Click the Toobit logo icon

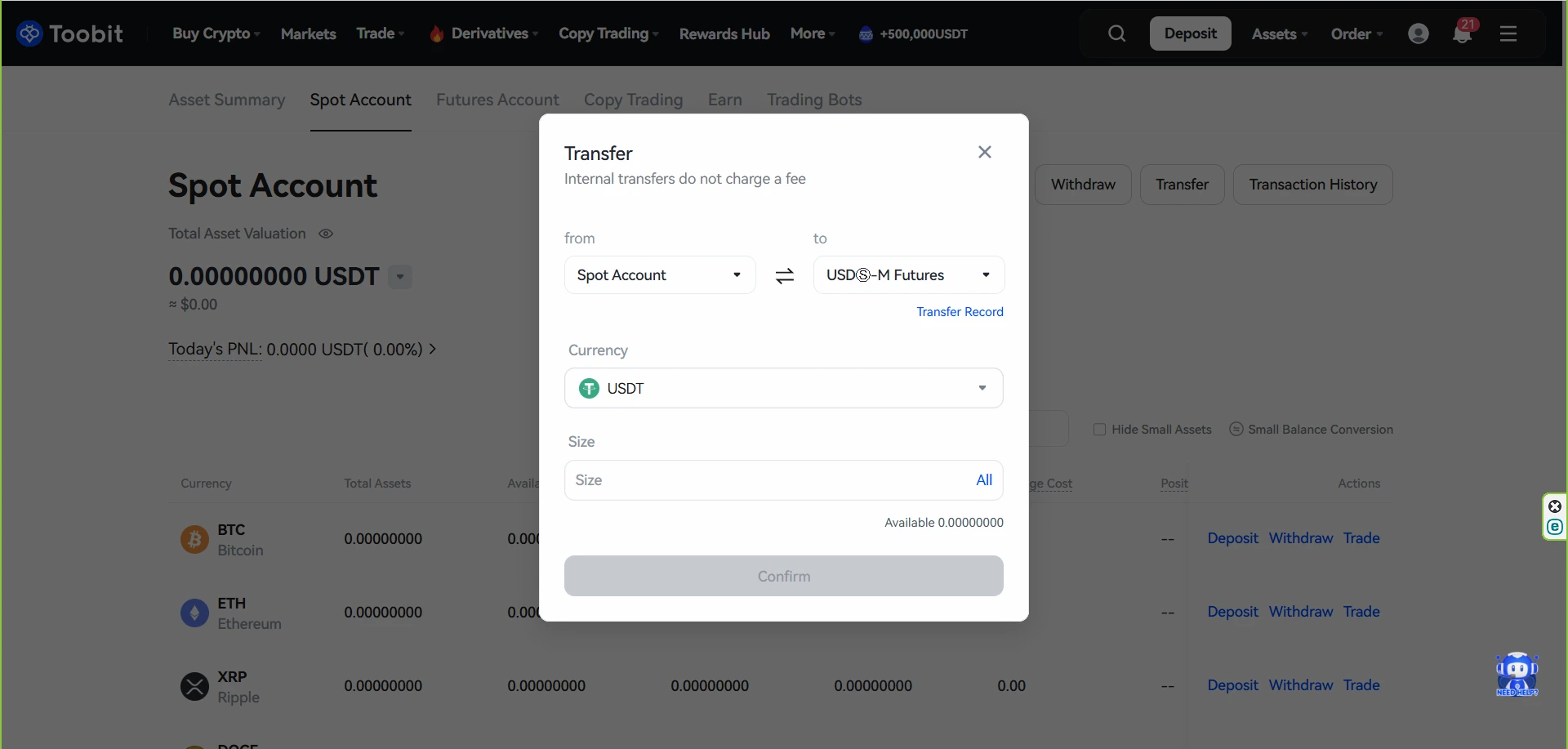(x=29, y=33)
